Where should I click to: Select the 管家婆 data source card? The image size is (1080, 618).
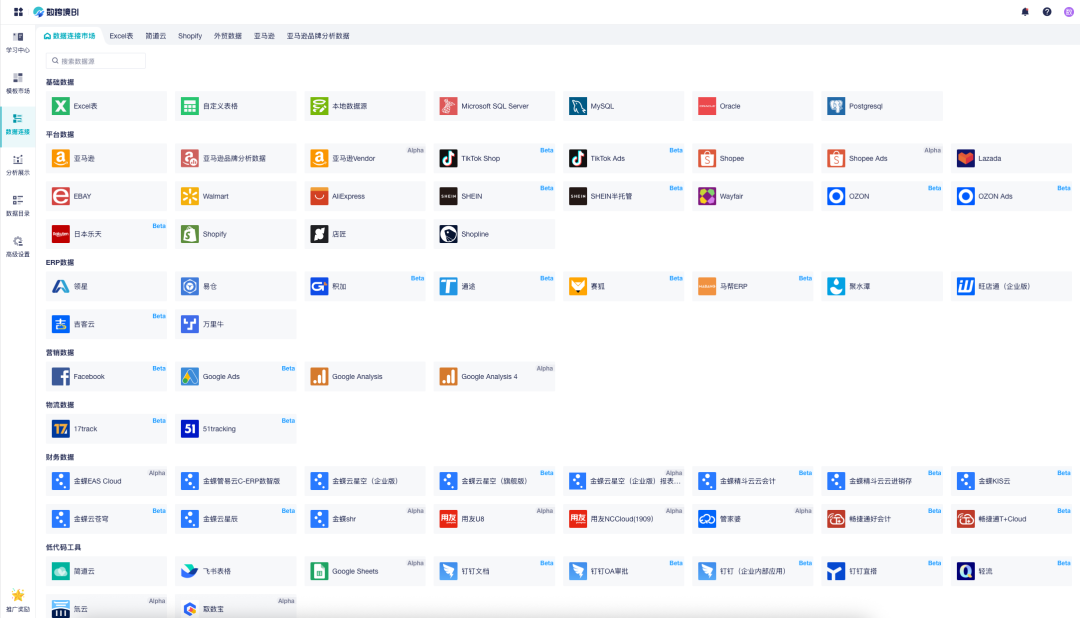tap(753, 519)
